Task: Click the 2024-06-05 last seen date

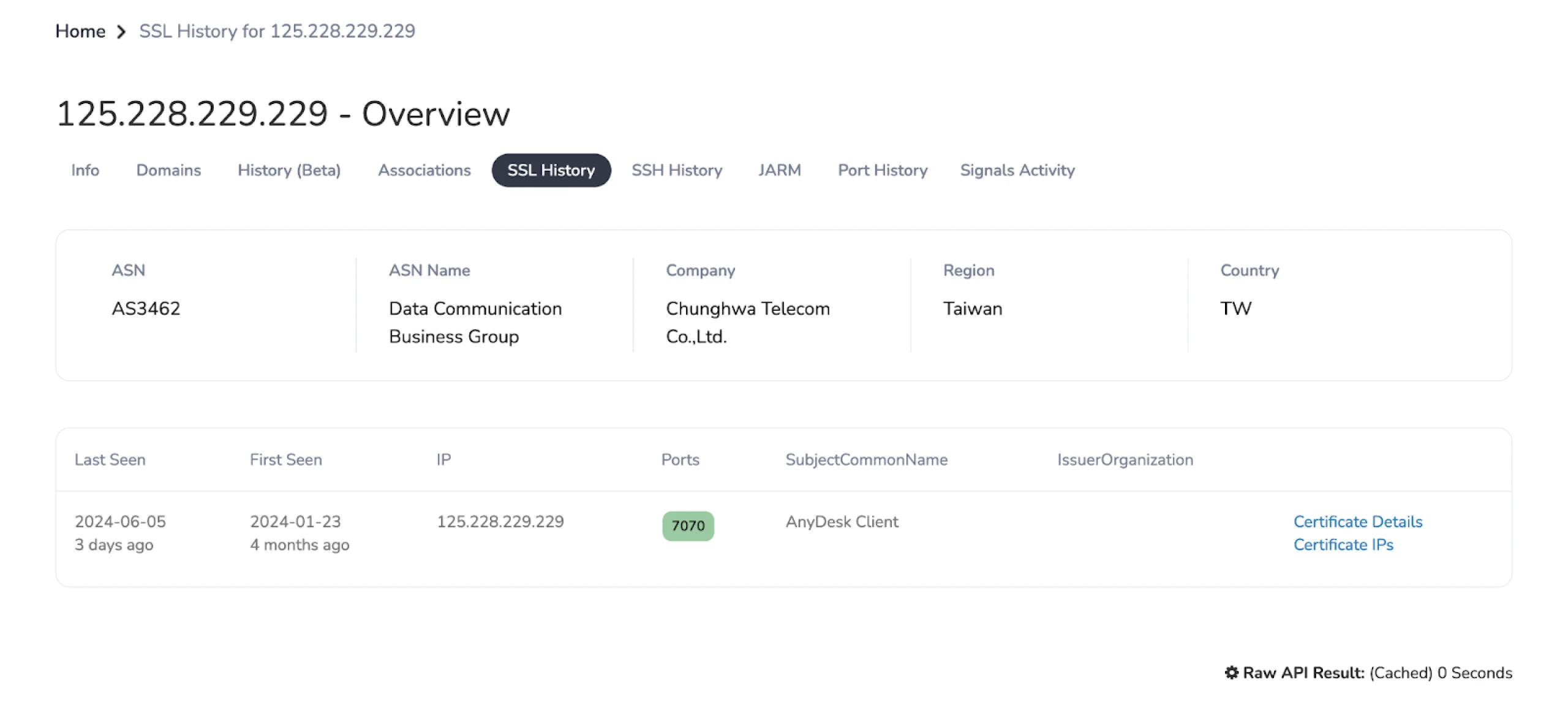Action: tap(120, 522)
